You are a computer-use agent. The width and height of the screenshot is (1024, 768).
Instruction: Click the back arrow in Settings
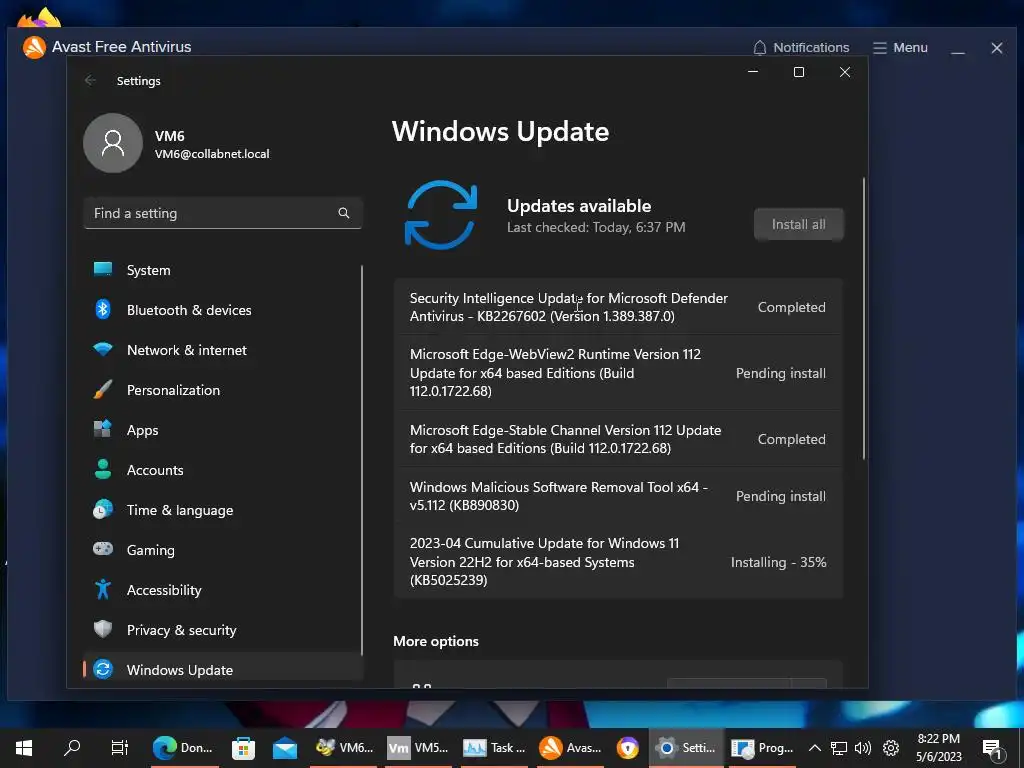(x=90, y=80)
